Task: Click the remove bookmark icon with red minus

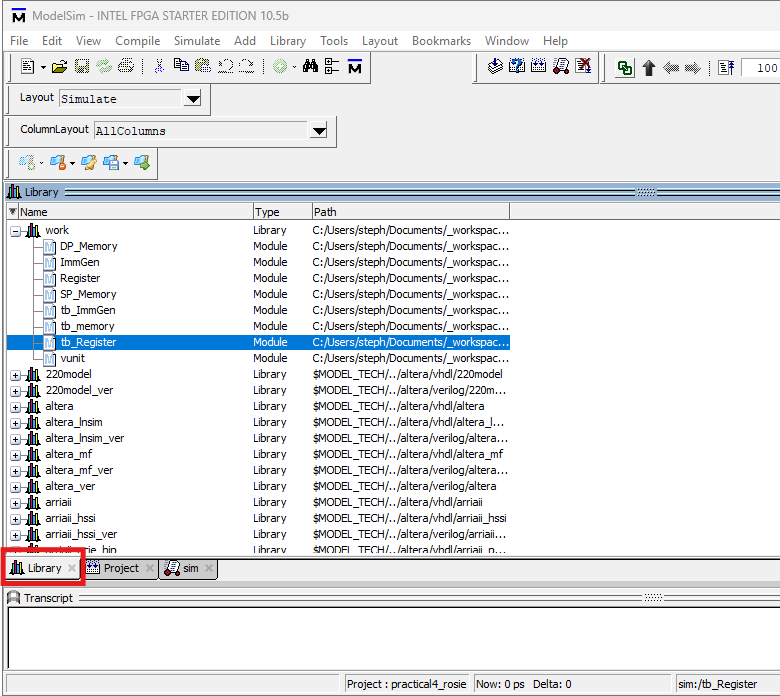Action: tap(58, 162)
